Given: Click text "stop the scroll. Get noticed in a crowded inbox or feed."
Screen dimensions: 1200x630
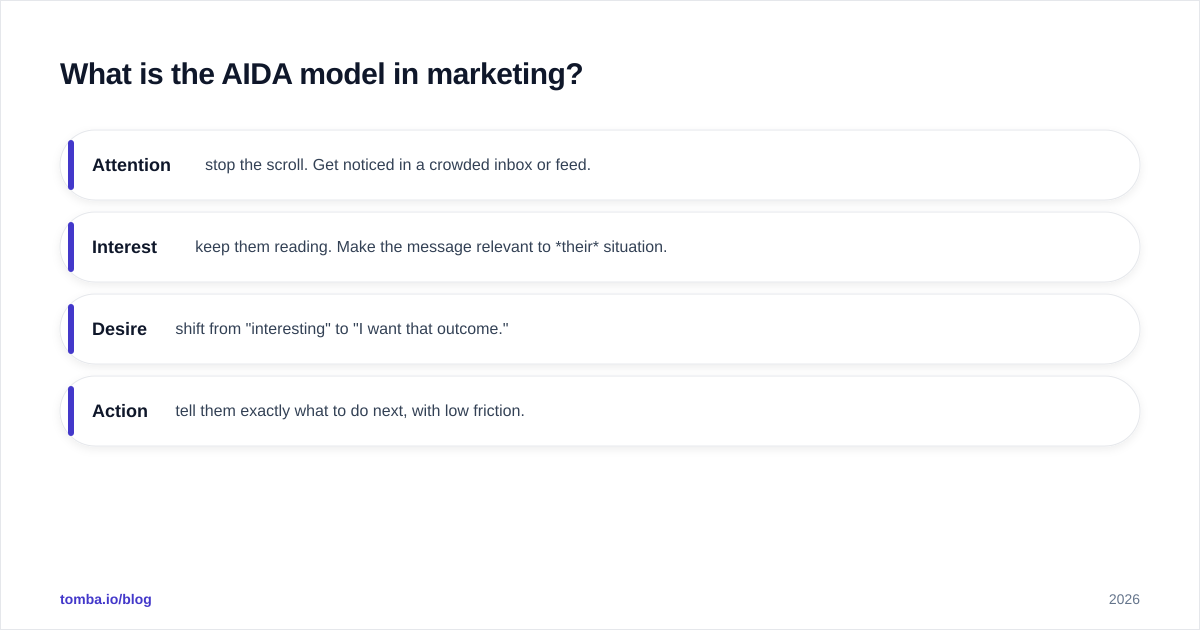Looking at the screenshot, I should point(398,165).
